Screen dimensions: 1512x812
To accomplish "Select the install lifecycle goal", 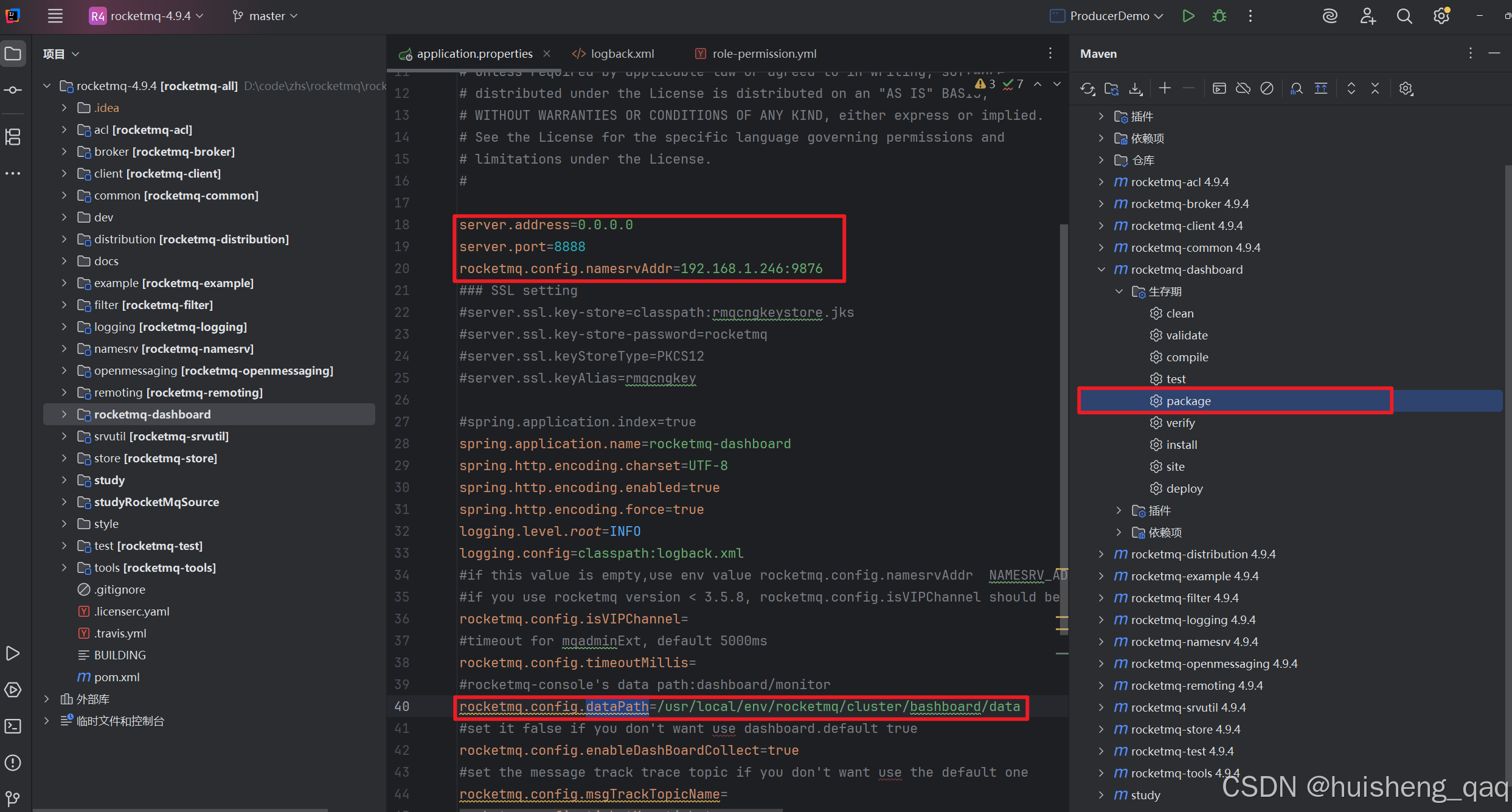I will pos(1181,445).
